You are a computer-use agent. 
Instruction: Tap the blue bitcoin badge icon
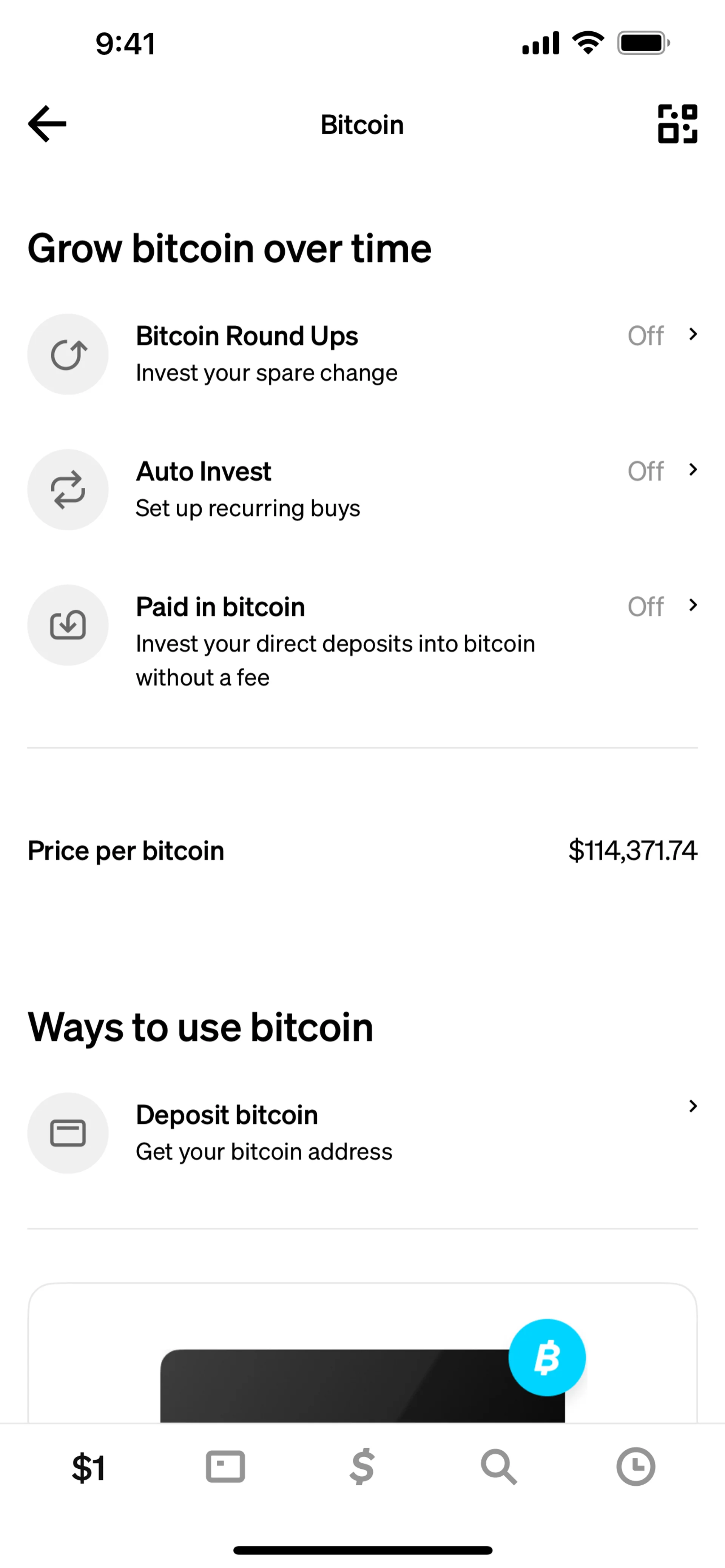547,1357
